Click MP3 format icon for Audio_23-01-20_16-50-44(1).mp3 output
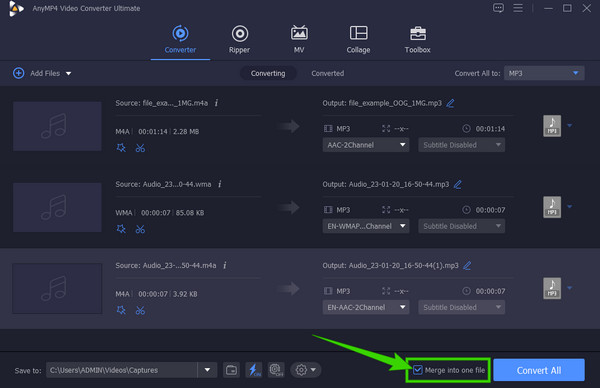This screenshot has height=388, width=600. [x=552, y=288]
